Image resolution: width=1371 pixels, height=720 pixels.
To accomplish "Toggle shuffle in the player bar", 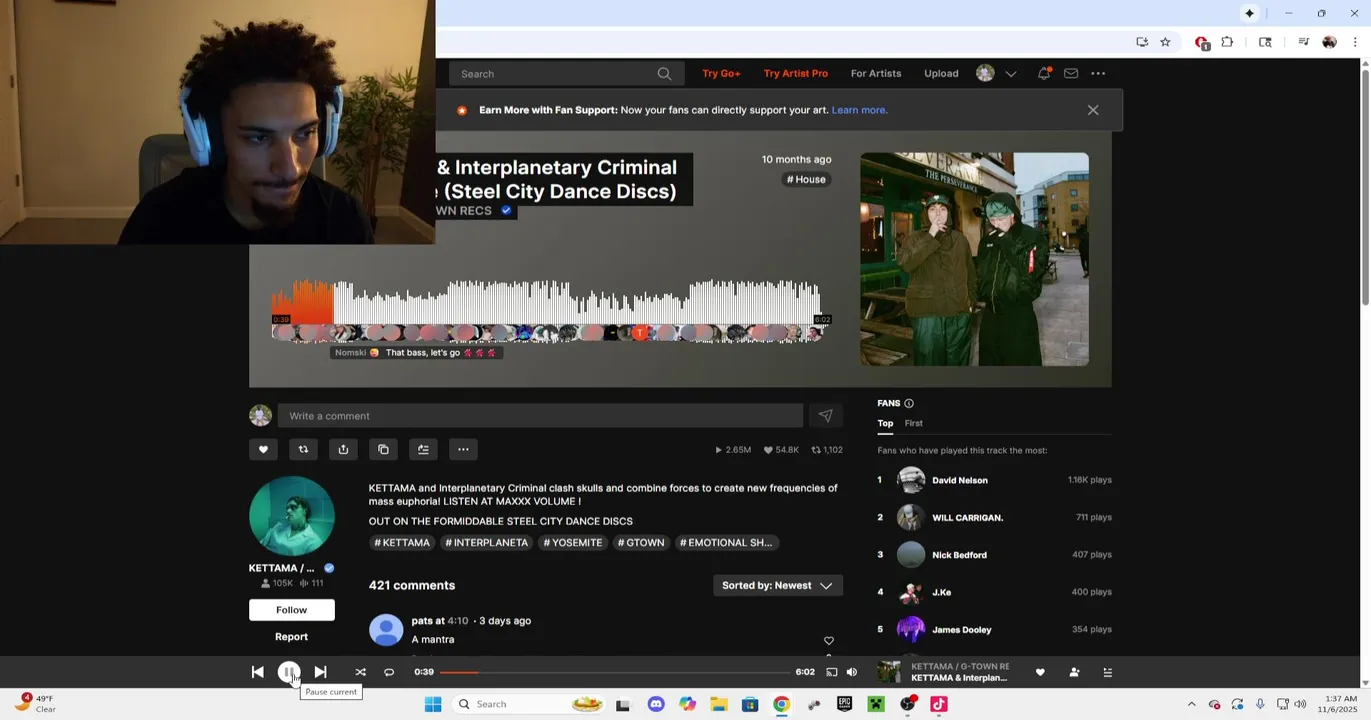I will click(360, 672).
